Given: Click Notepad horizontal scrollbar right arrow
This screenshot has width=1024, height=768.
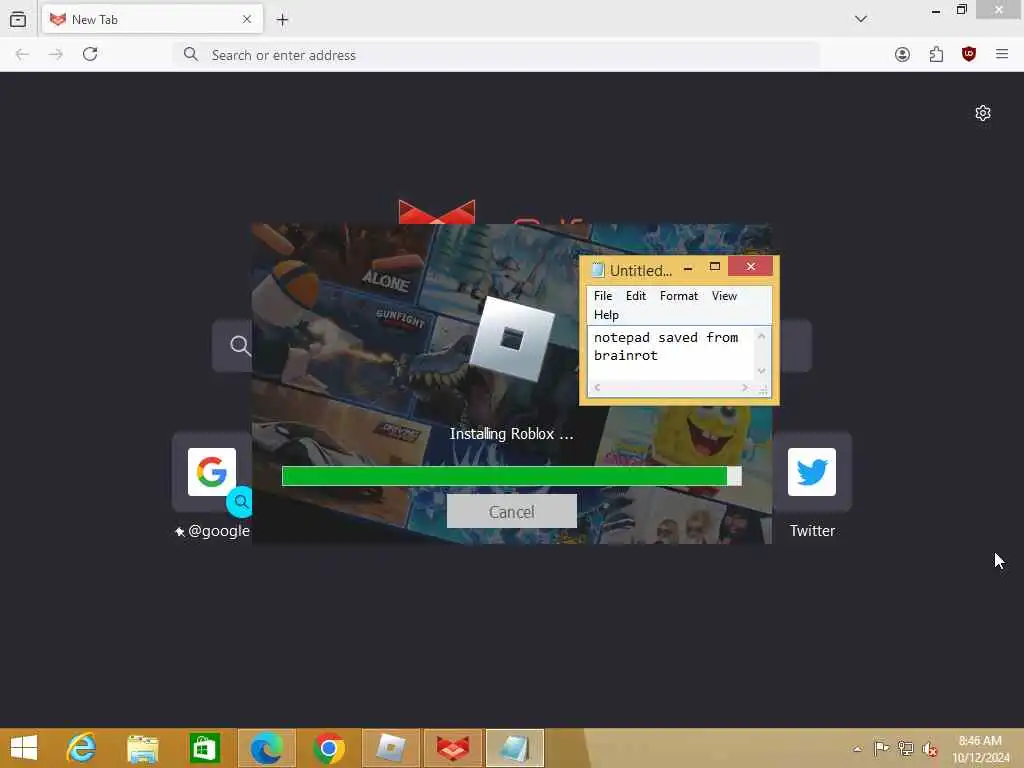Looking at the screenshot, I should (744, 387).
